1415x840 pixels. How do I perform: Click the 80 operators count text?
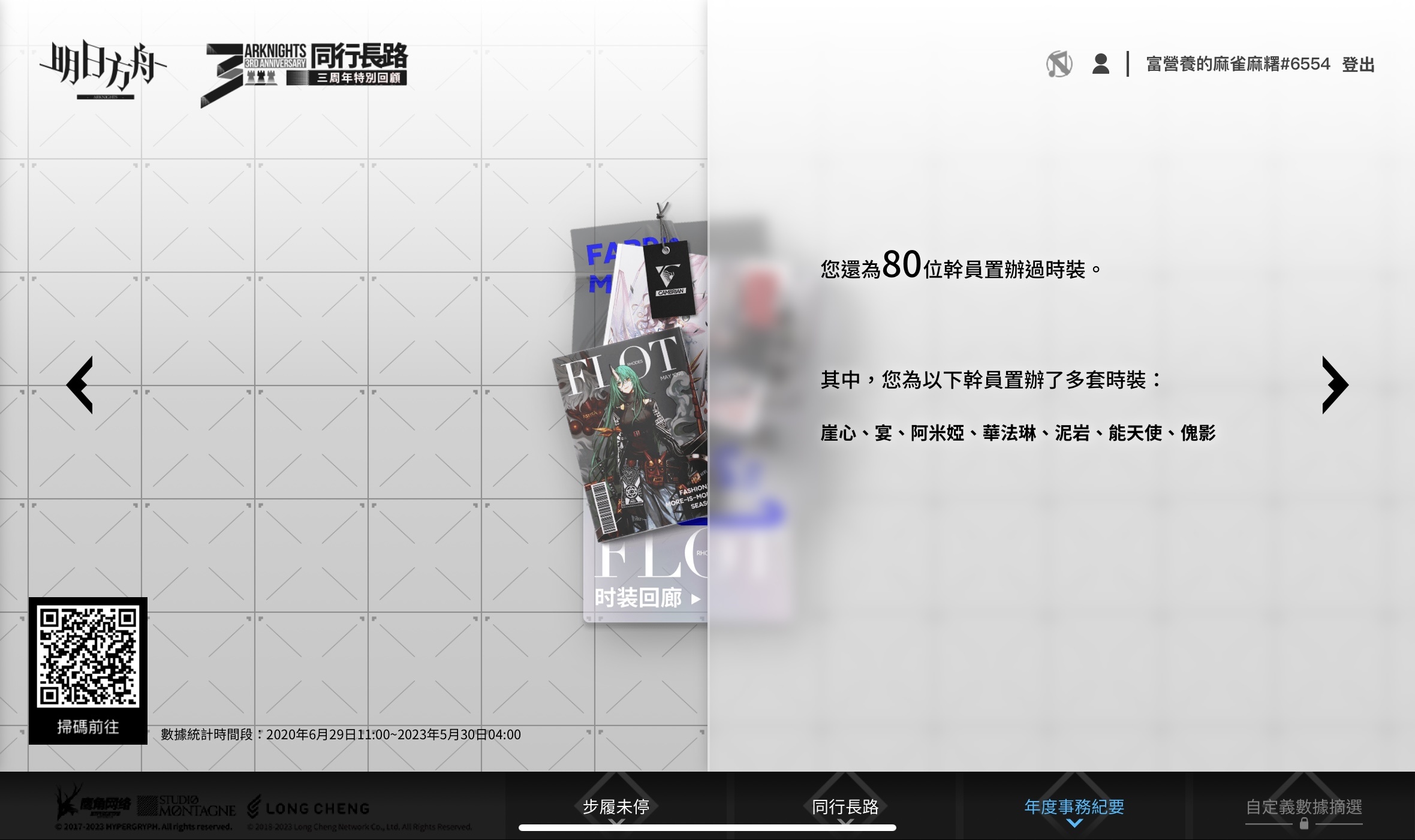(x=902, y=264)
